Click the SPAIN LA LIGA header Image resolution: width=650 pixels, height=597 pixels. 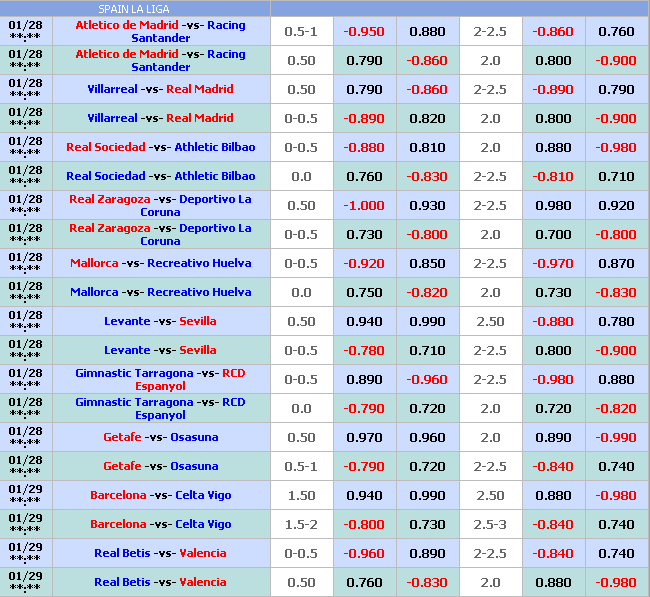point(135,8)
